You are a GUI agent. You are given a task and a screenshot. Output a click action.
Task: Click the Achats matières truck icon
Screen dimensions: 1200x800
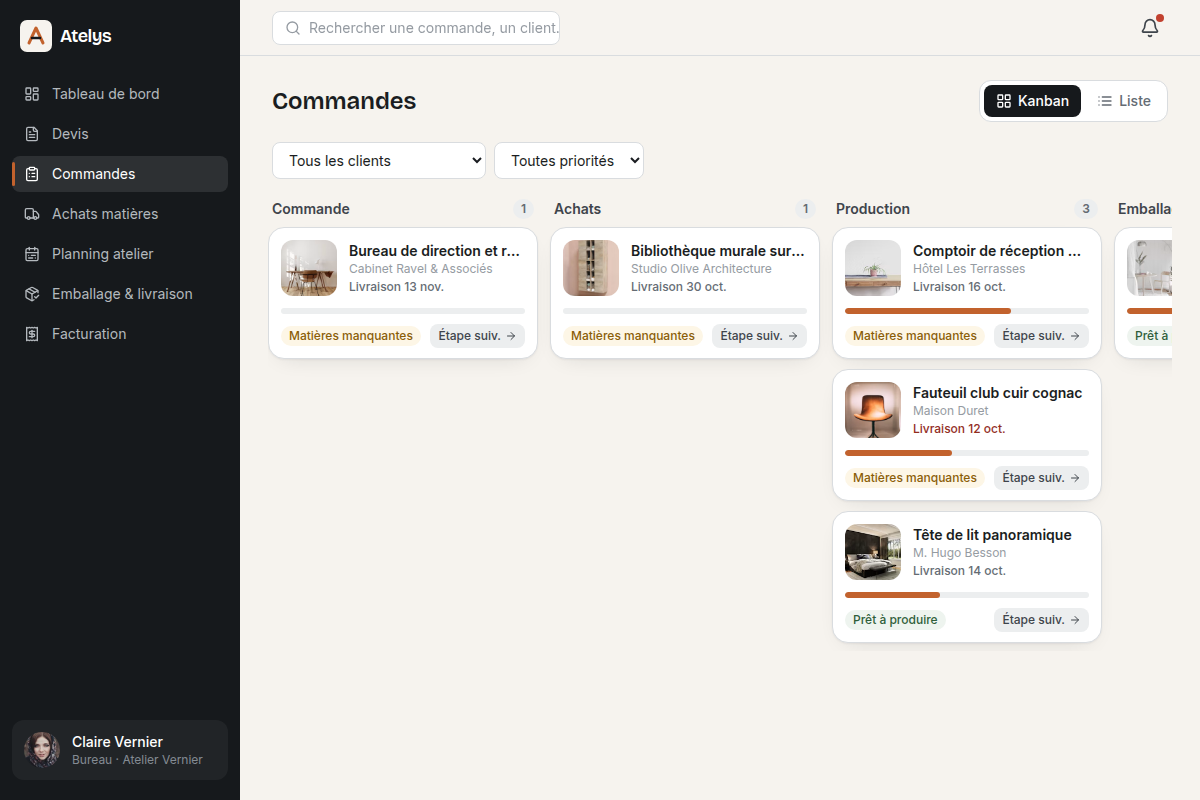[x=32, y=214]
